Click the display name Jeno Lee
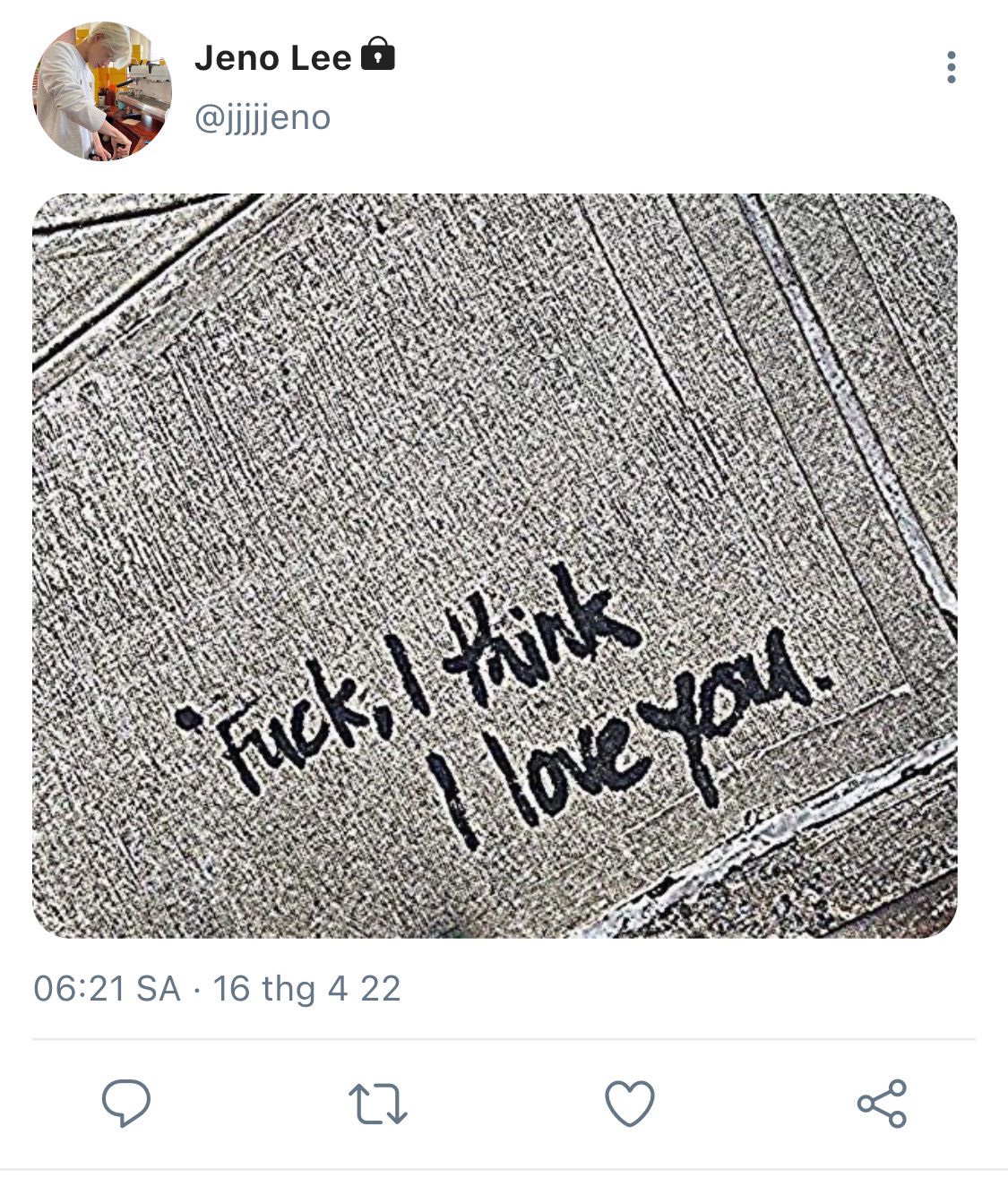This screenshot has width=1008, height=1186. point(272,59)
